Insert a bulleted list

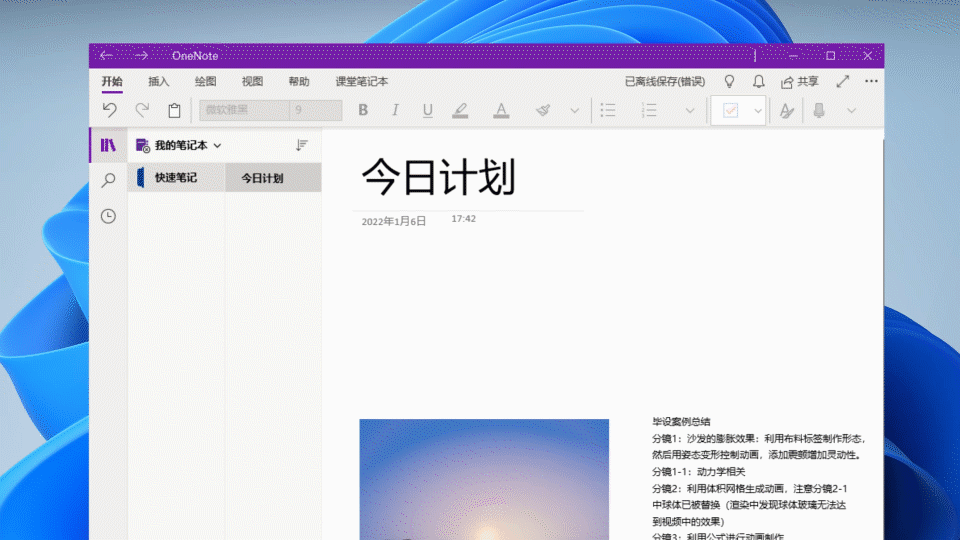[x=608, y=110]
